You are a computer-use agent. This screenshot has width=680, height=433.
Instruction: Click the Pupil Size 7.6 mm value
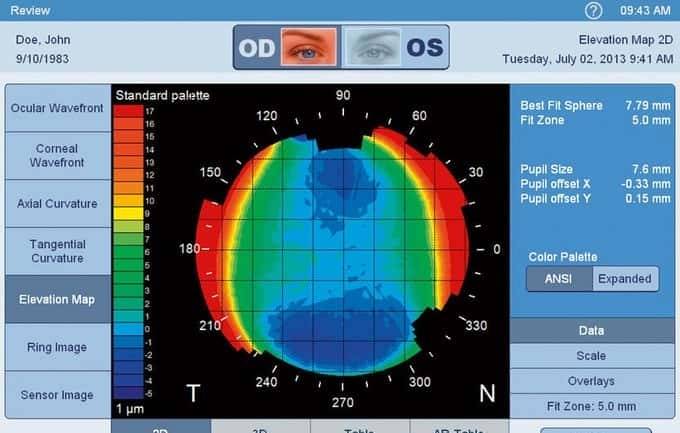pos(651,169)
